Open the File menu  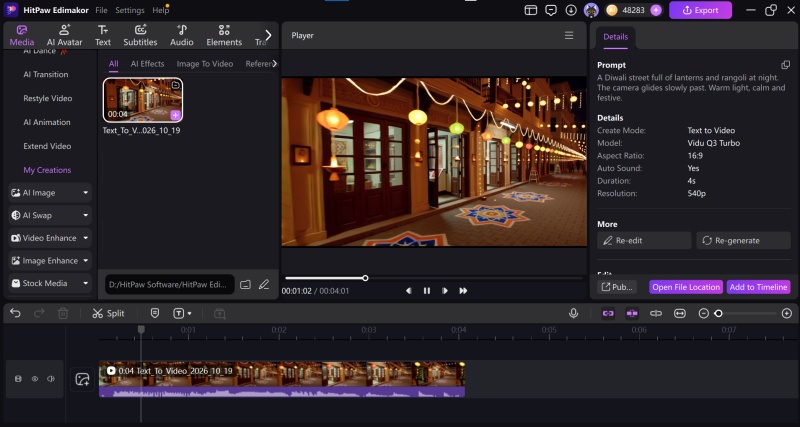click(102, 10)
